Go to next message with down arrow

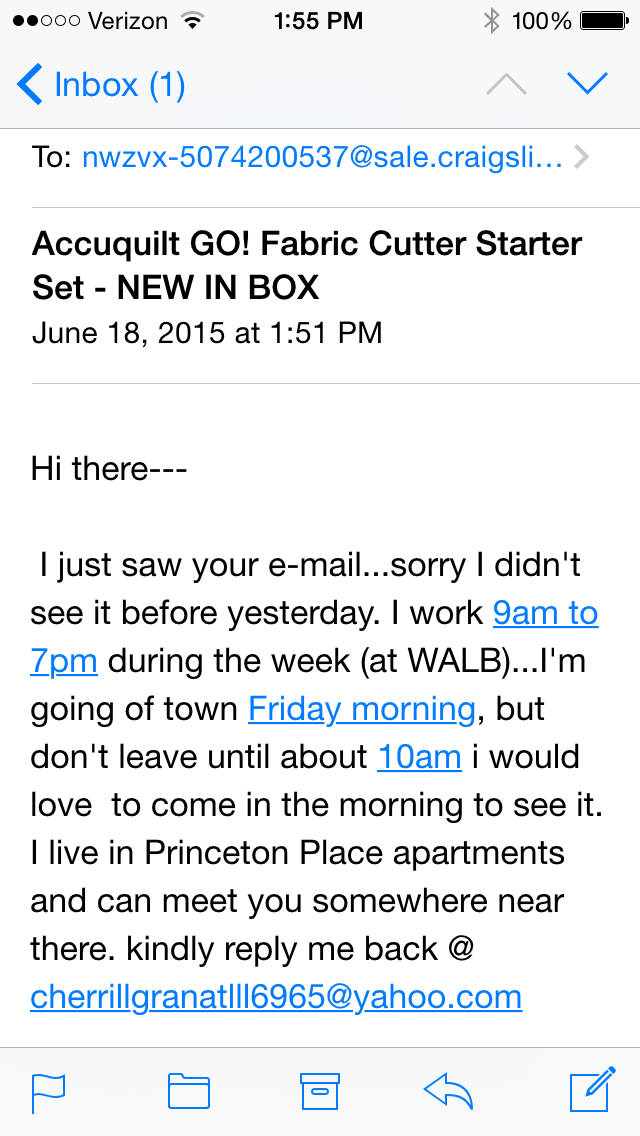(x=587, y=85)
